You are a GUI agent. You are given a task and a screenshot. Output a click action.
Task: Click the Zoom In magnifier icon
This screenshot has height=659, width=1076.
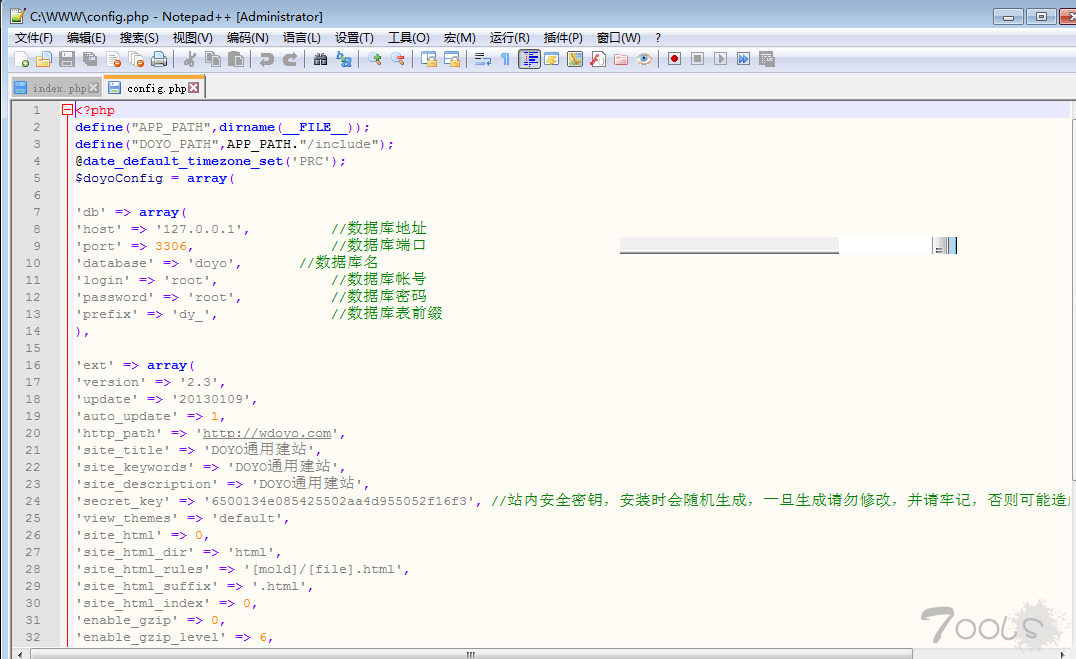[375, 60]
